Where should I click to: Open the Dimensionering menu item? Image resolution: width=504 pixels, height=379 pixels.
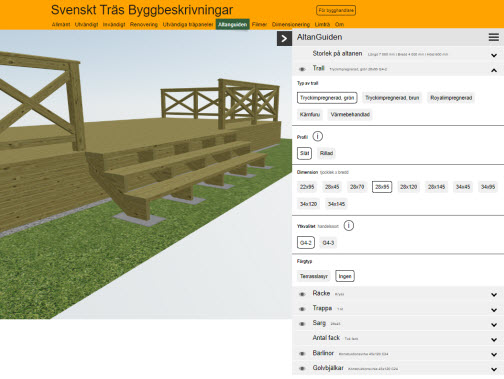point(291,24)
